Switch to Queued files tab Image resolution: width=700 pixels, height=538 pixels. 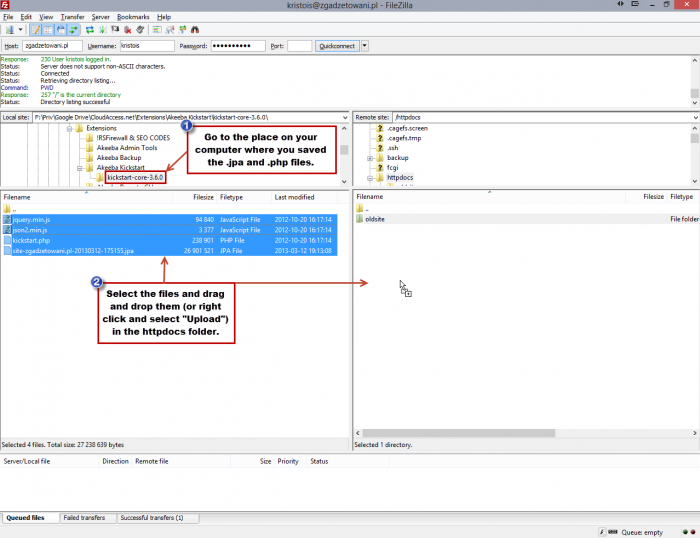25,518
